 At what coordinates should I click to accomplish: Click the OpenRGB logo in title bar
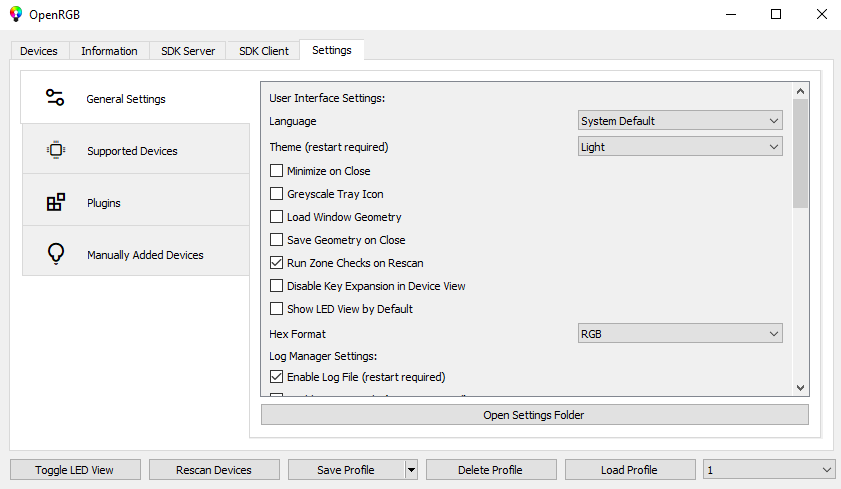[16, 14]
